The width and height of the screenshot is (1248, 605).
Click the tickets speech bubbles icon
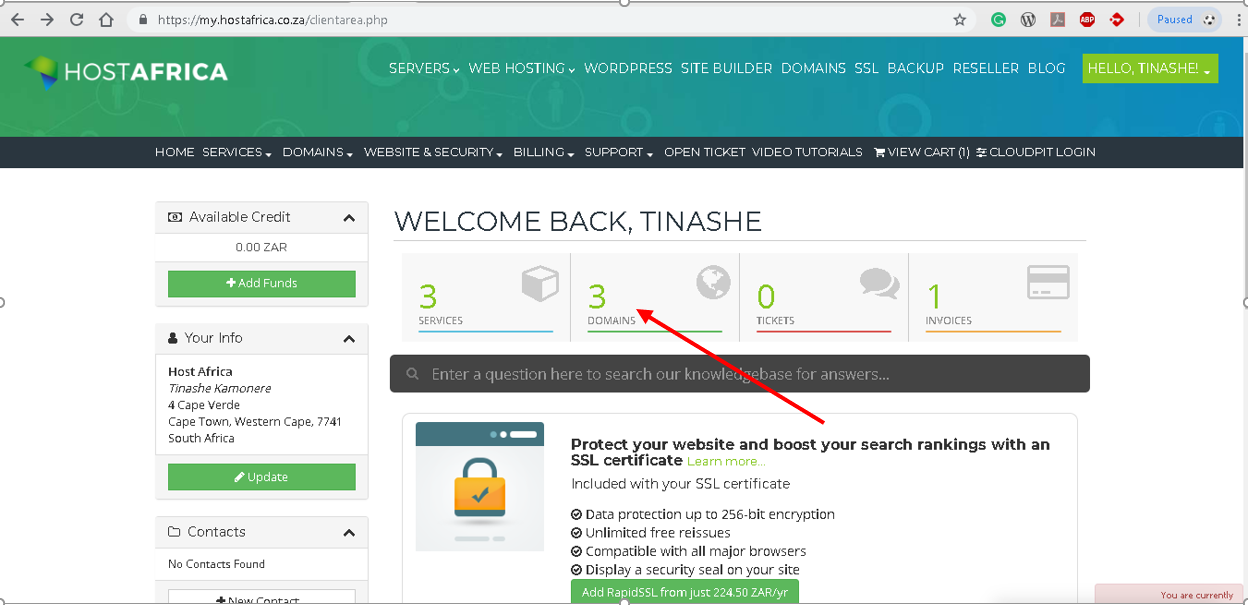(x=880, y=283)
